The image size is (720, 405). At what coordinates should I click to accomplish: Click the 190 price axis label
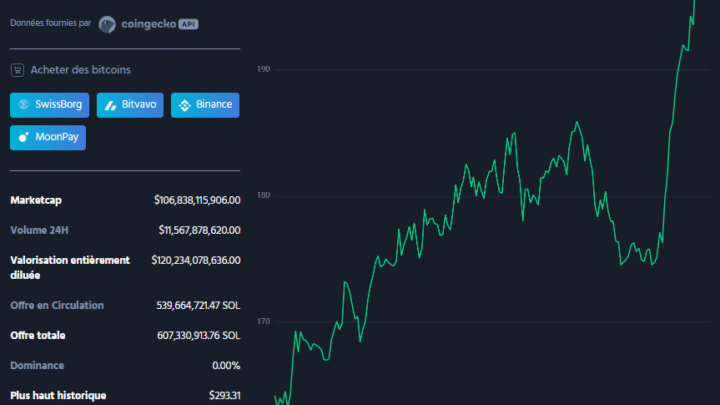[264, 69]
